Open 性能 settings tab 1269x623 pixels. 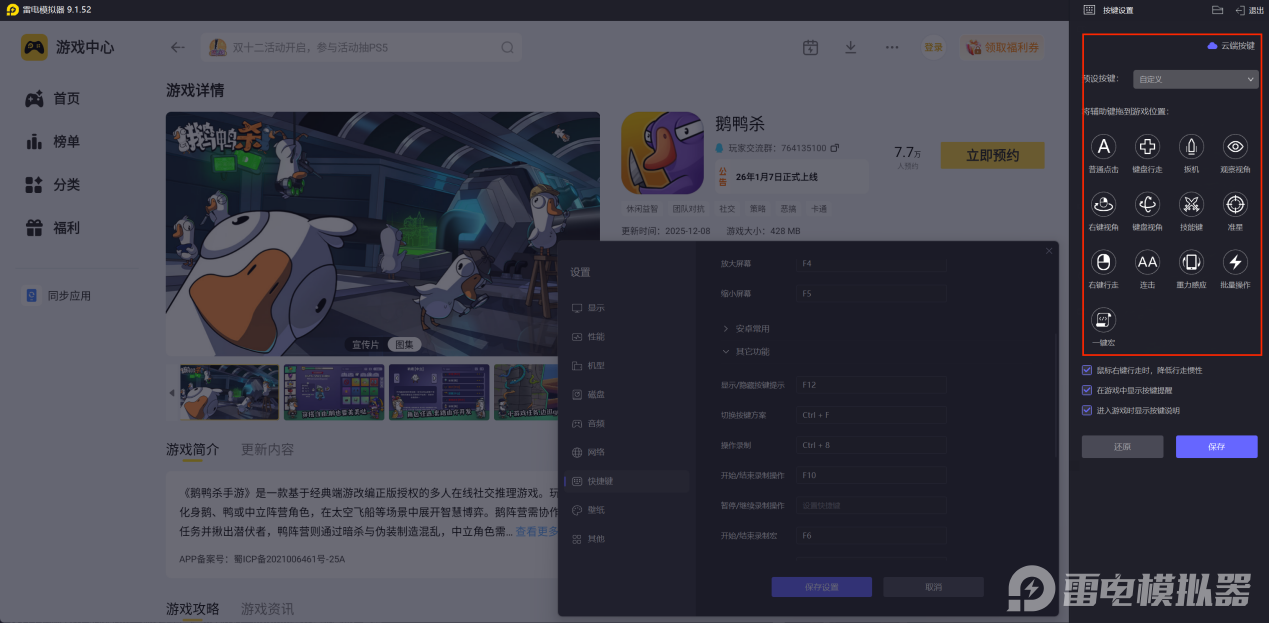[x=627, y=337]
